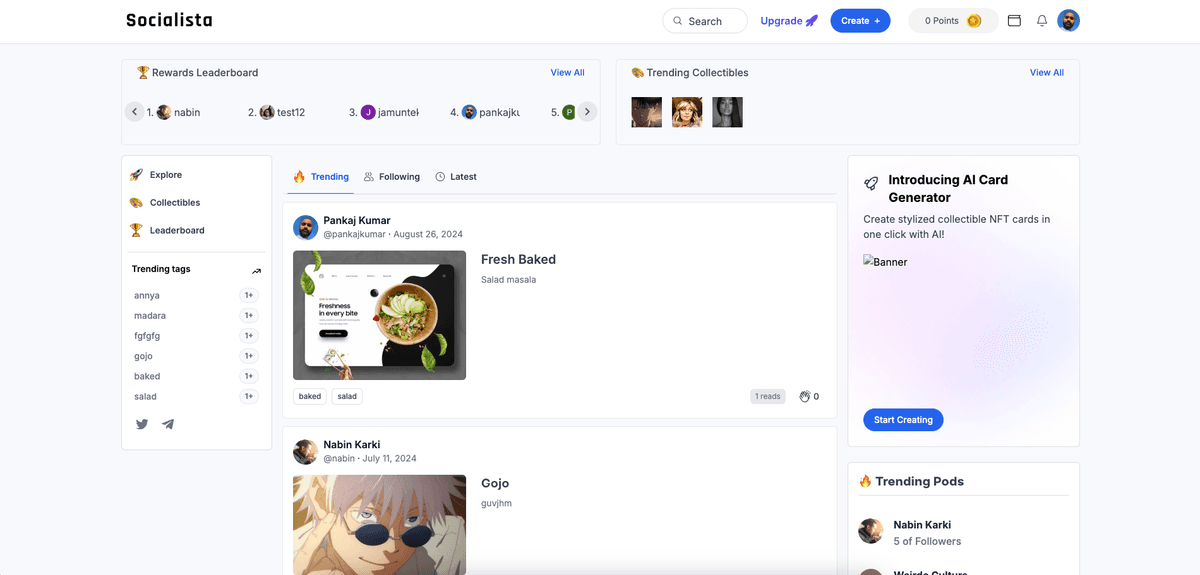Open the Nabin Karki post author name
Image resolution: width=1200 pixels, height=575 pixels.
coord(352,445)
